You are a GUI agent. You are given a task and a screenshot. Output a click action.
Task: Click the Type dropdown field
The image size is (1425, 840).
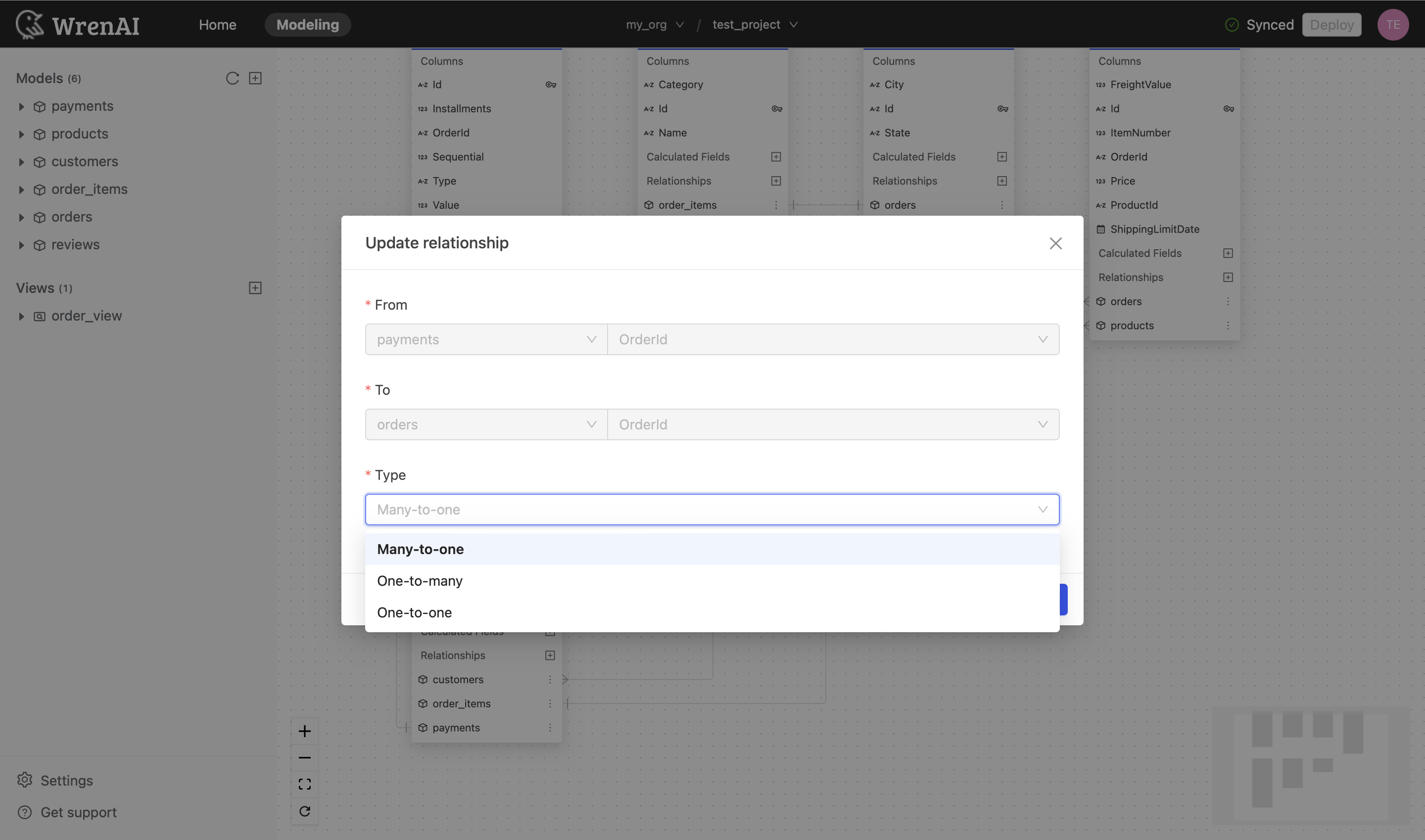pyautogui.click(x=712, y=510)
